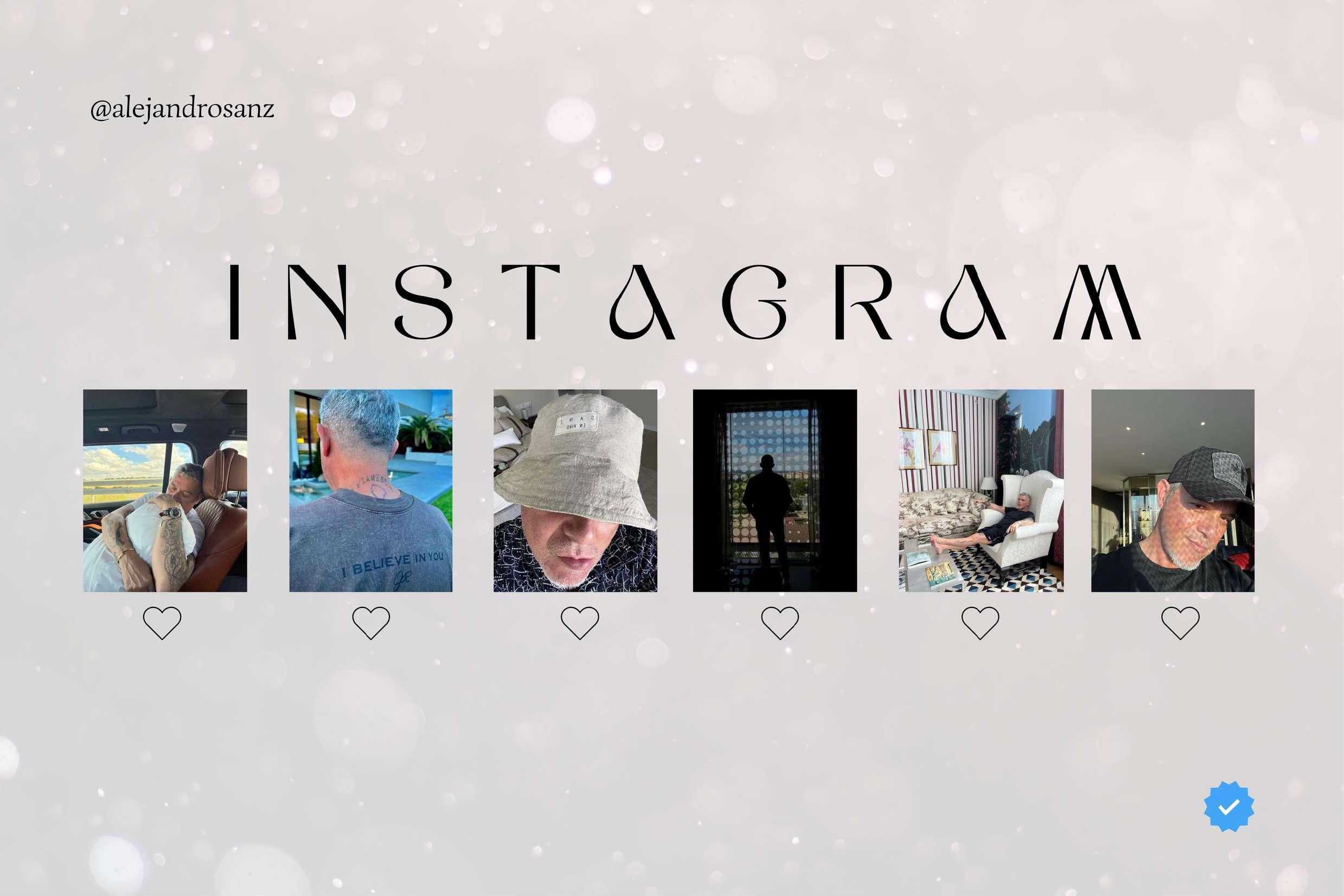This screenshot has height=896, width=1344.
Task: Tap the heart beneath the armchair living room photo
Action: click(x=981, y=623)
